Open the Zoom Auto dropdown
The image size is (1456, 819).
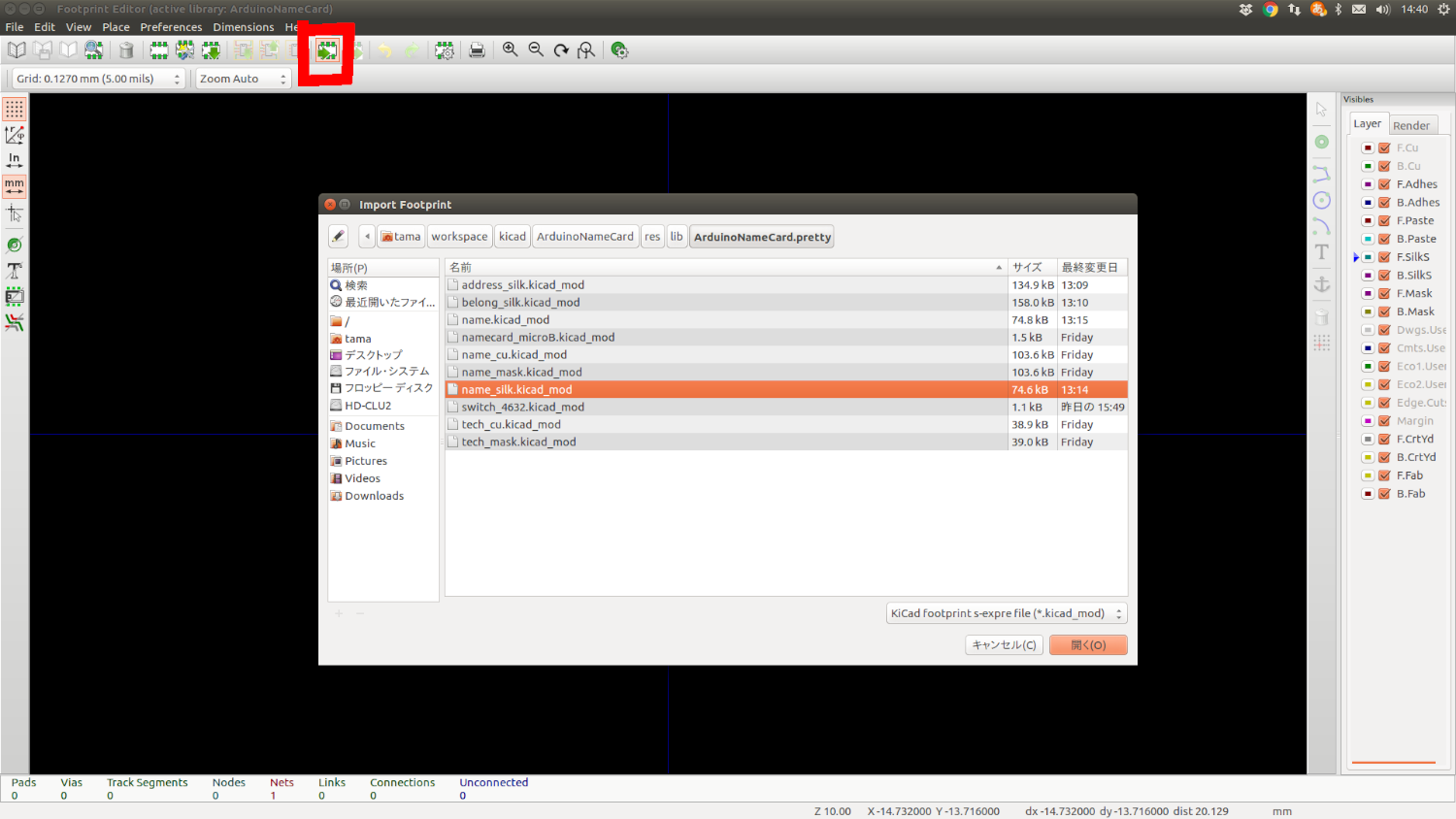(244, 79)
